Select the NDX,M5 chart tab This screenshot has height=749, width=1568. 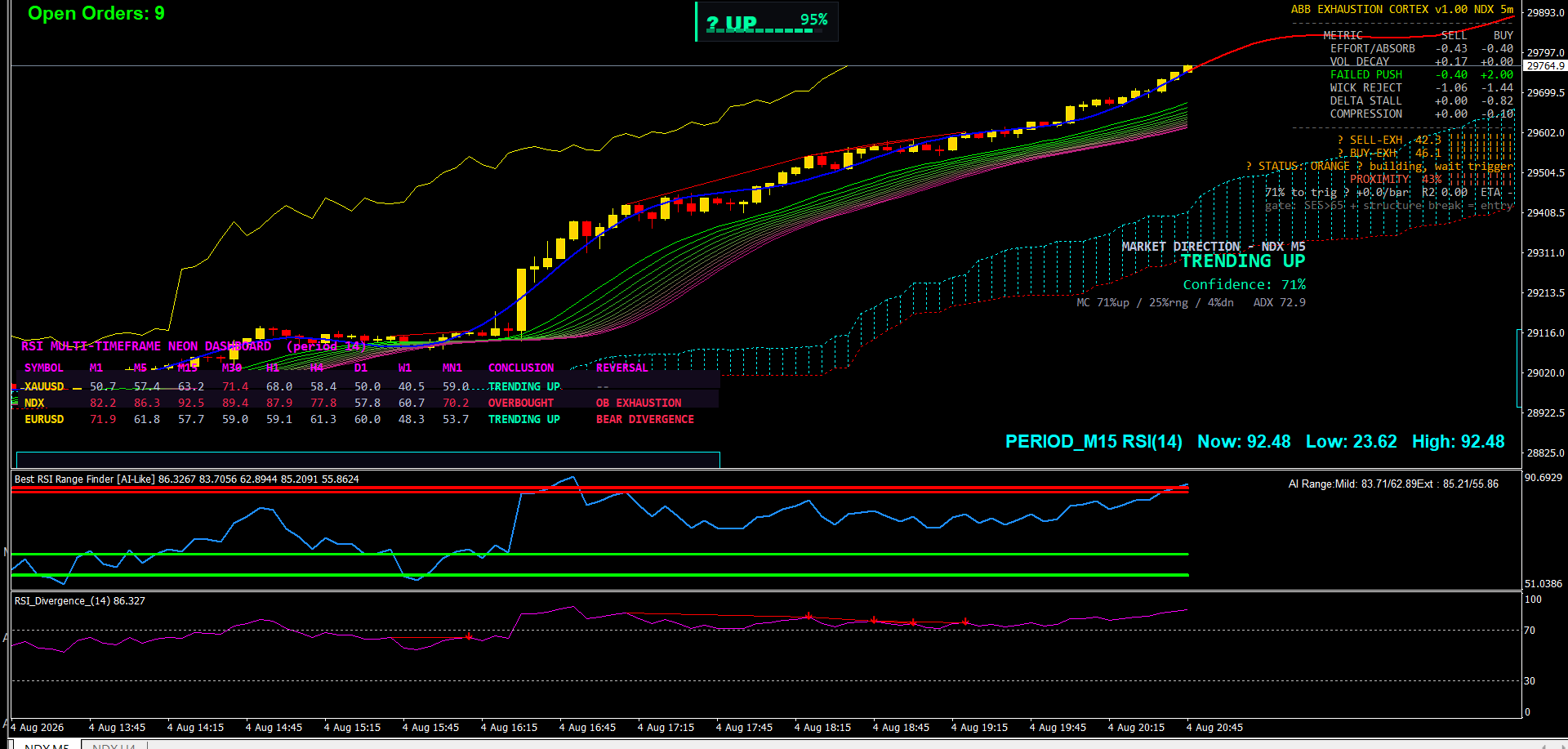46,746
